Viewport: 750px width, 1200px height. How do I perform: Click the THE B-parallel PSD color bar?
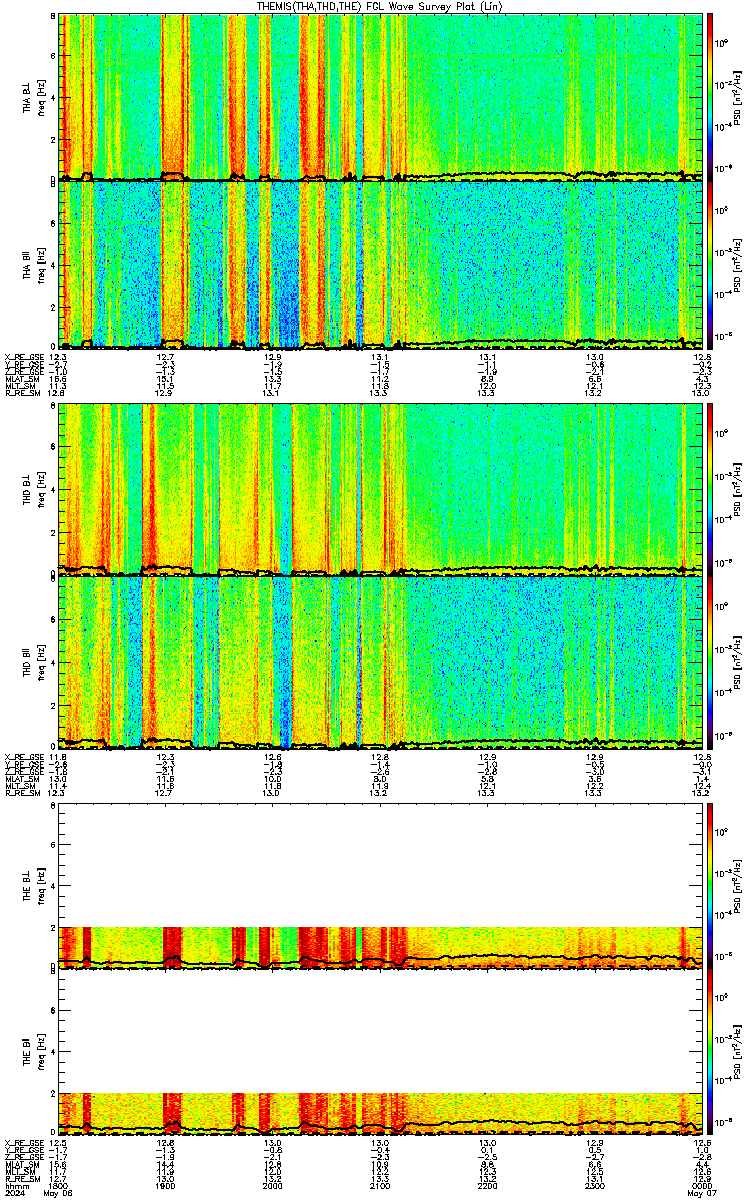711,1052
